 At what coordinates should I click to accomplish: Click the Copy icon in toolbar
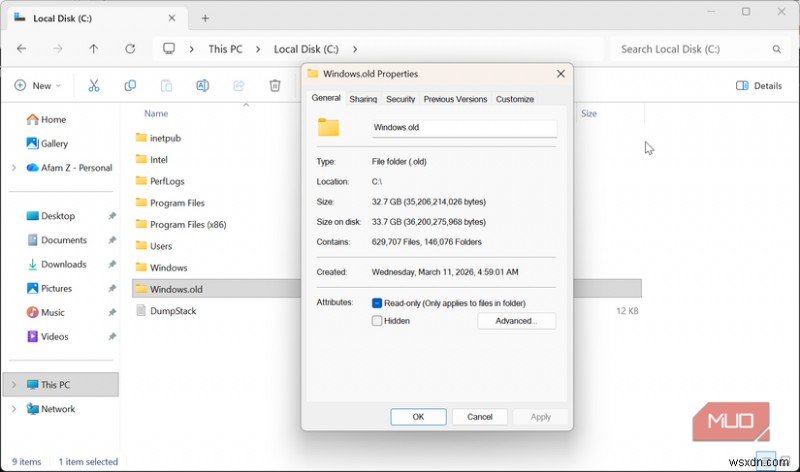pyautogui.click(x=130, y=86)
